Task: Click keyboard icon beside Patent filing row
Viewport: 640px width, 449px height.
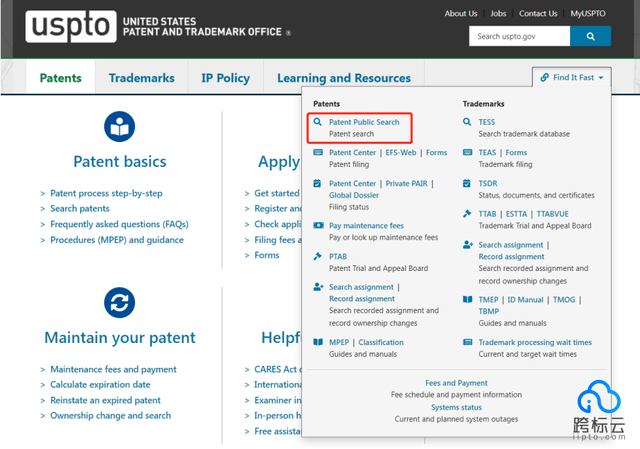Action: coord(318,152)
